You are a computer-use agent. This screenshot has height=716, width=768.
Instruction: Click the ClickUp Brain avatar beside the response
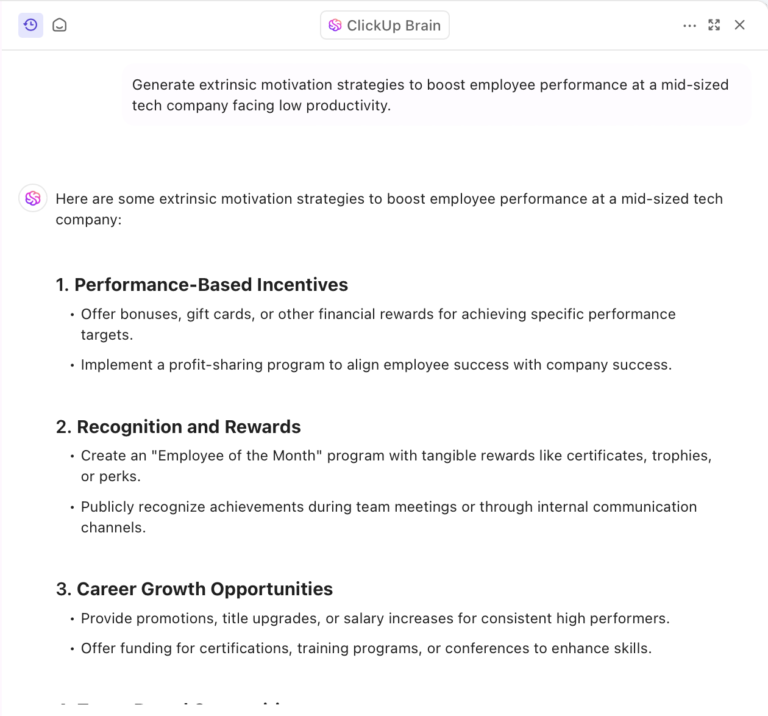click(33, 198)
